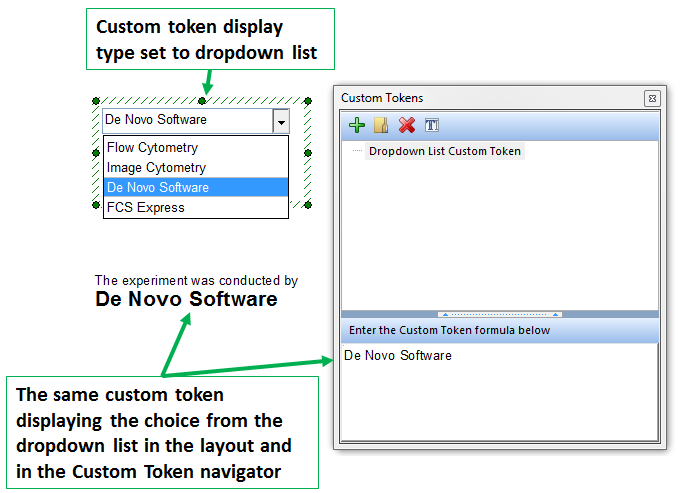Click the yellow folder icon in Custom Tokens

[x=381, y=125]
